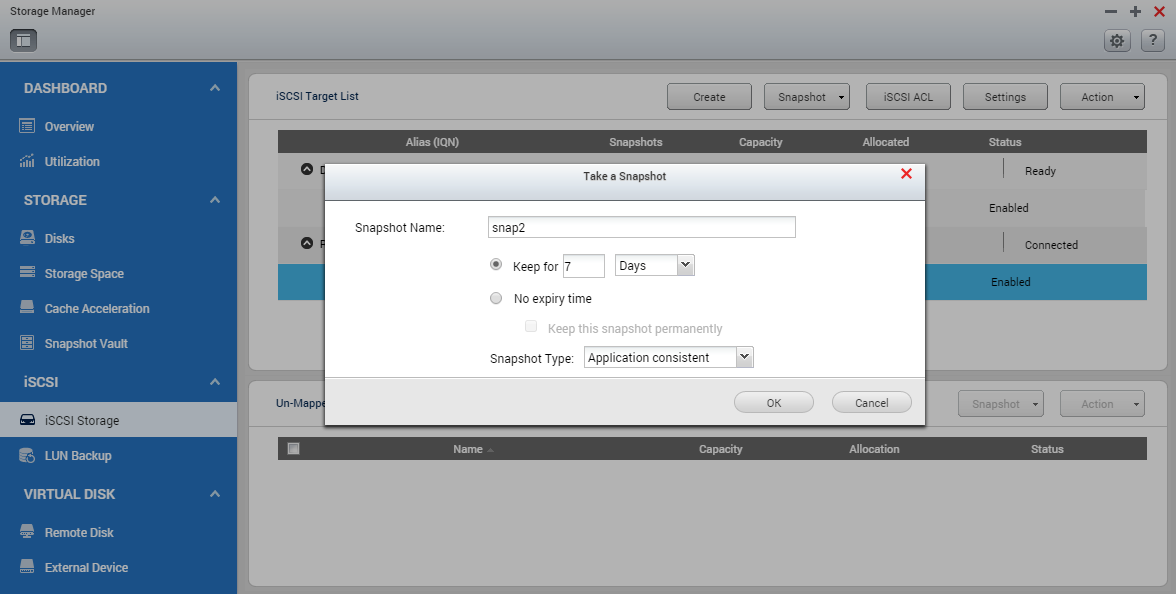The height and width of the screenshot is (594, 1176).
Task: Click the Allocation column header in Un-Mapped list
Action: point(874,449)
